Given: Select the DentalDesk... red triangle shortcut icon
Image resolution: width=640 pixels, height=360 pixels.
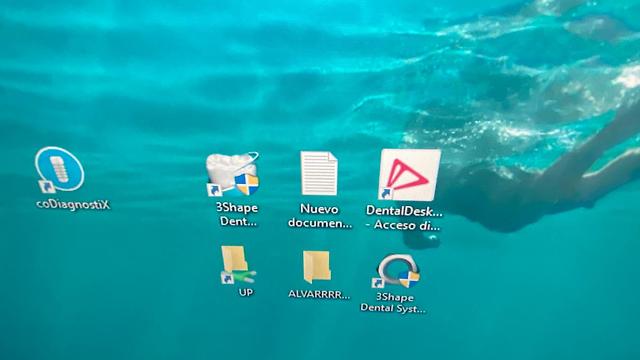Looking at the screenshot, I should tap(409, 175).
